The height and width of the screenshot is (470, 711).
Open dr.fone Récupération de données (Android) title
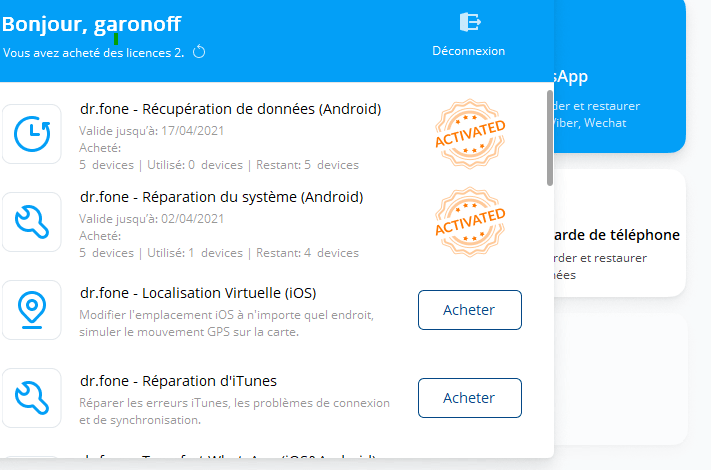[x=230, y=109]
